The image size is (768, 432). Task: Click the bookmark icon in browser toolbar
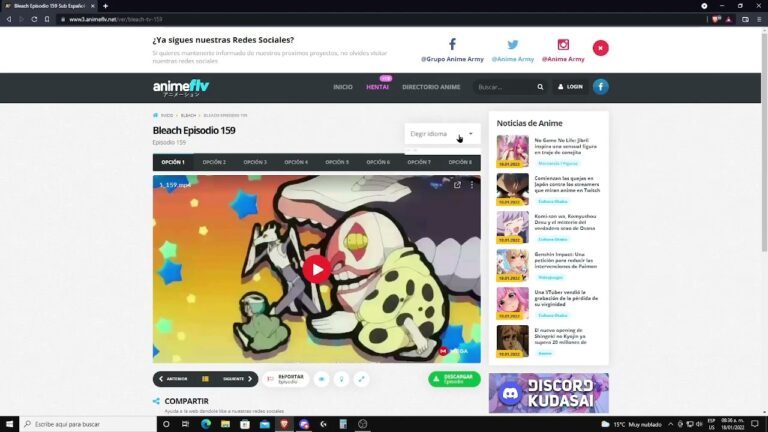pyautogui.click(x=47, y=20)
